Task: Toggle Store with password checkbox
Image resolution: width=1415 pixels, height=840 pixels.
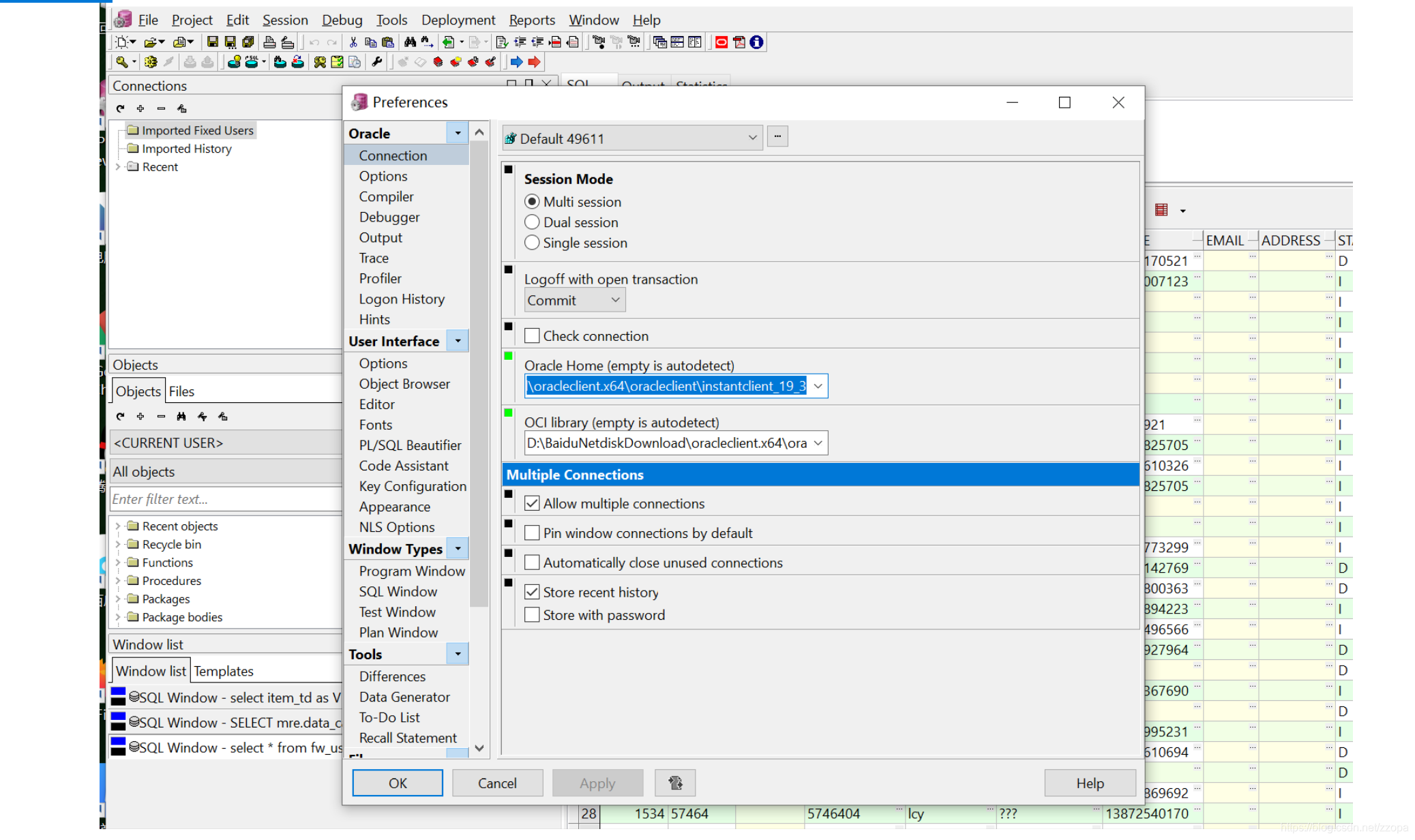Action: (x=532, y=614)
